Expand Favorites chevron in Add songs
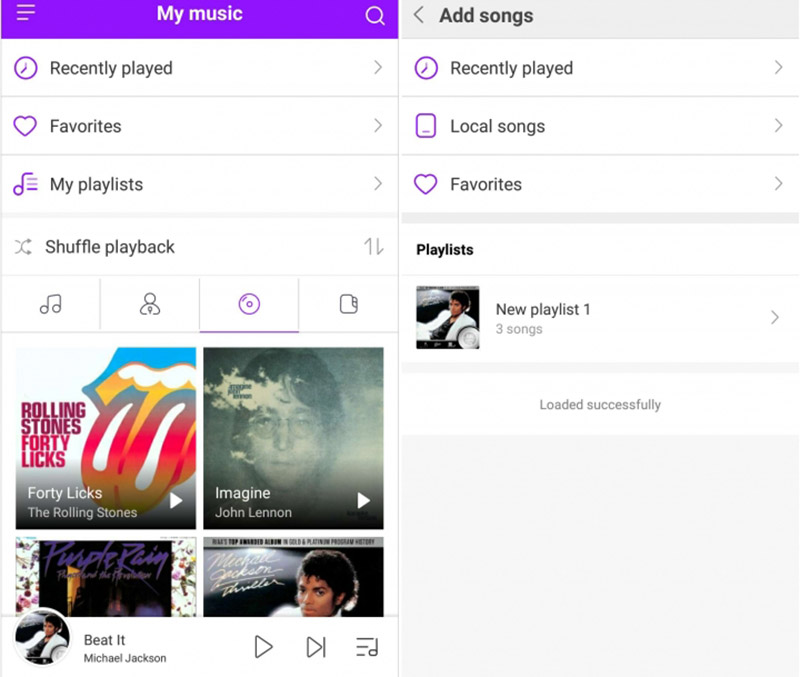The width and height of the screenshot is (800, 677). point(779,184)
